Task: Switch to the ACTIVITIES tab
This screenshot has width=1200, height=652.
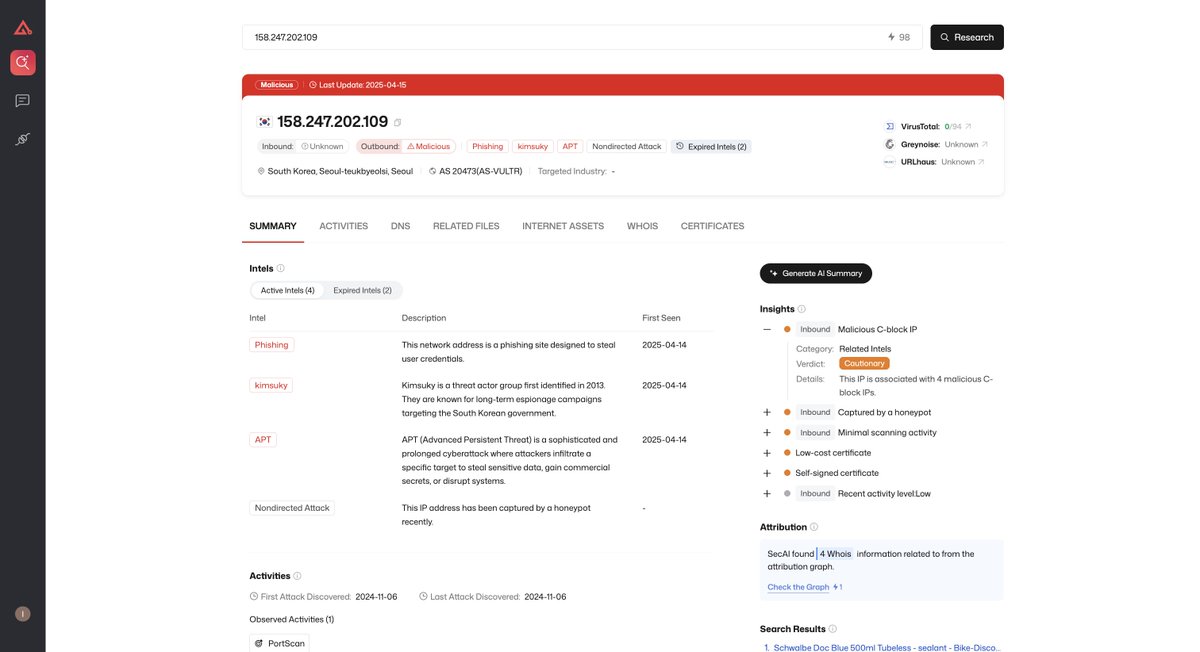Action: tap(344, 226)
